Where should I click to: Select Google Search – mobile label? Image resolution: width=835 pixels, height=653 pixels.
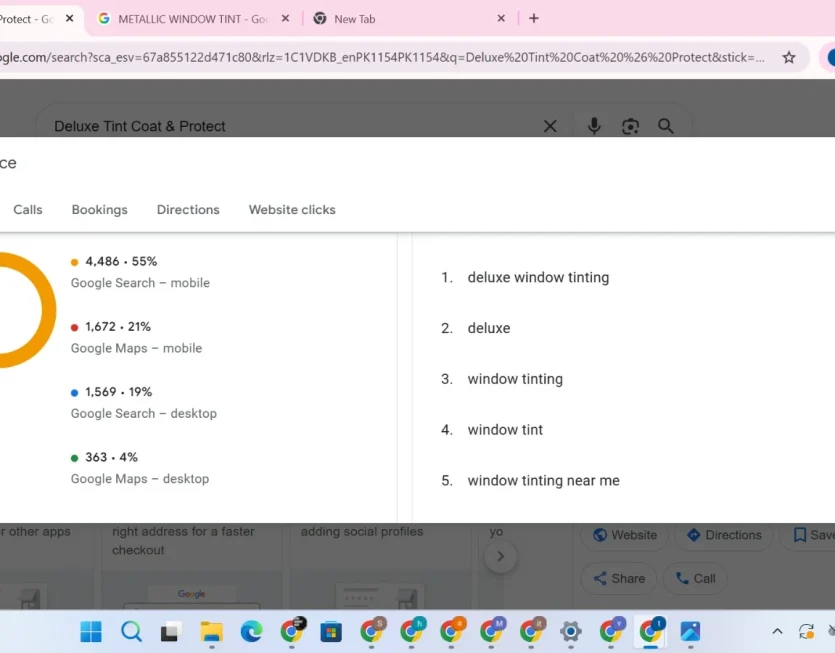click(140, 283)
